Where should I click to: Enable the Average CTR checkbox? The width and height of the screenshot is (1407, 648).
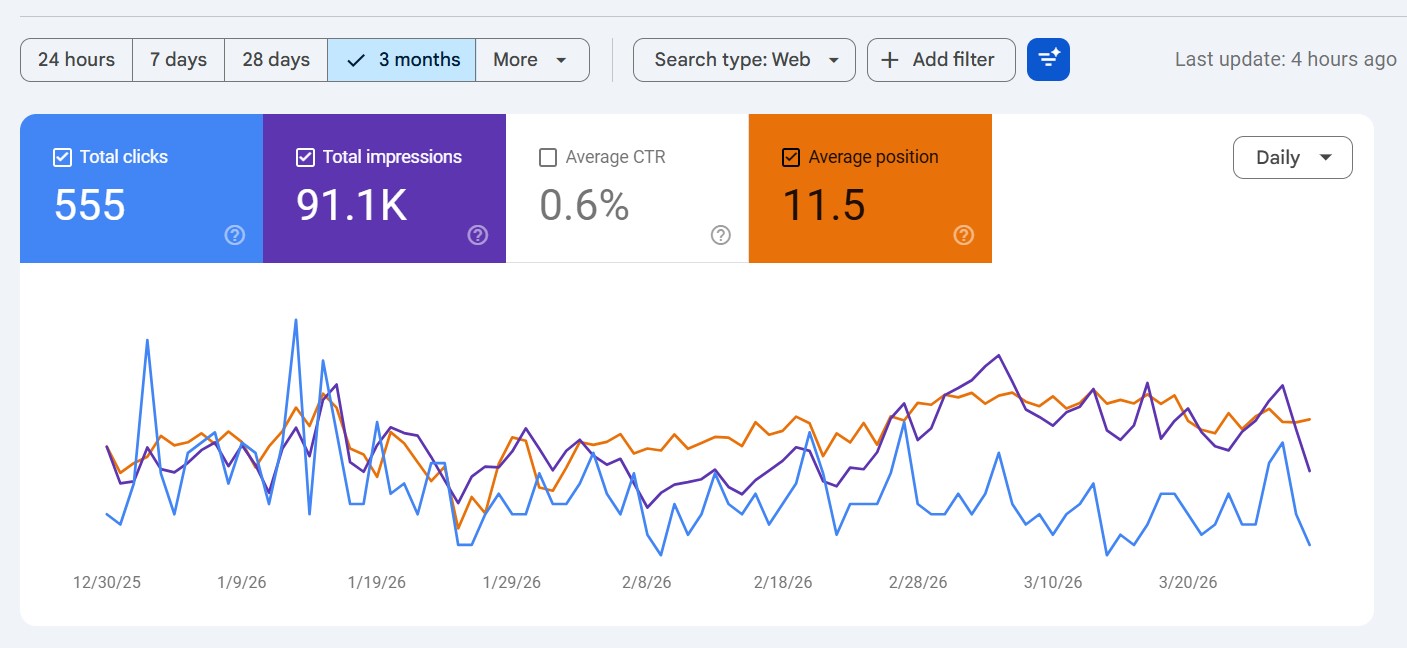pyautogui.click(x=547, y=156)
